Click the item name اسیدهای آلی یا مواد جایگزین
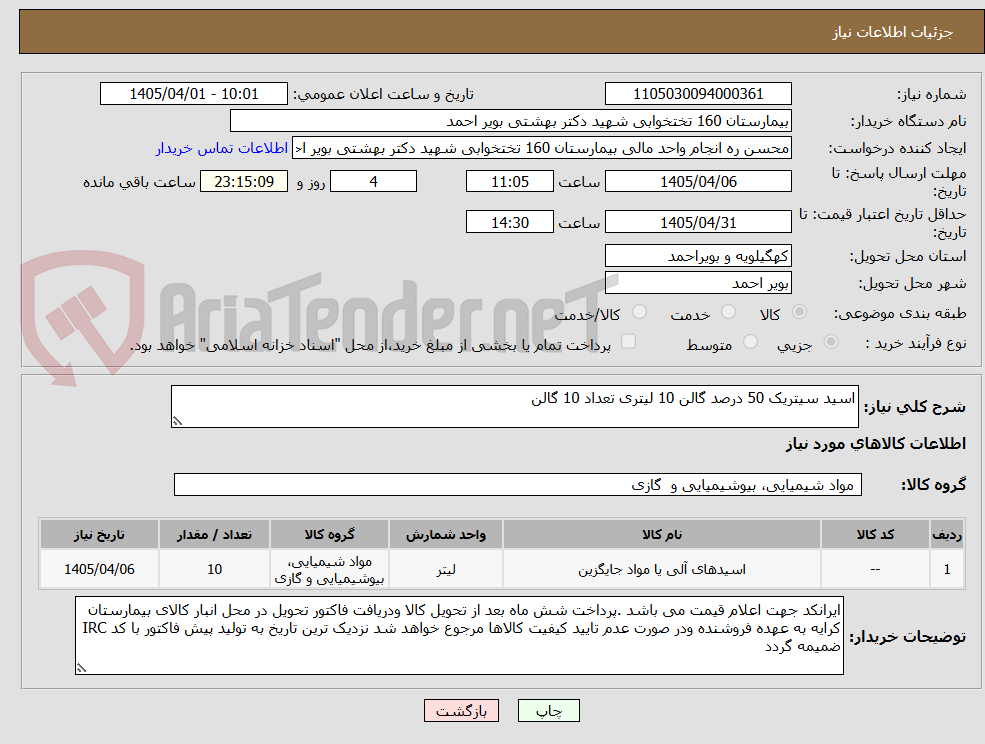Viewport: 985px width, 744px height. click(661, 569)
